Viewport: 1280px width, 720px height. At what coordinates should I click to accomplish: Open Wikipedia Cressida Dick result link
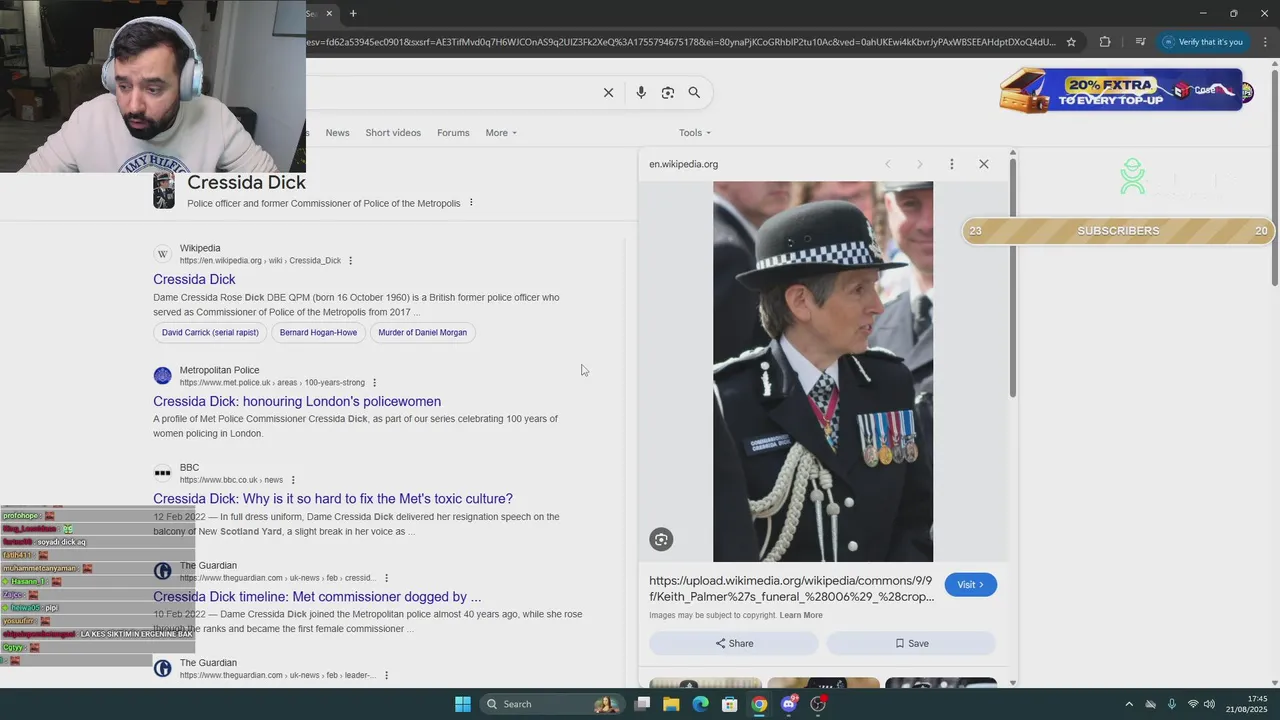coord(194,279)
